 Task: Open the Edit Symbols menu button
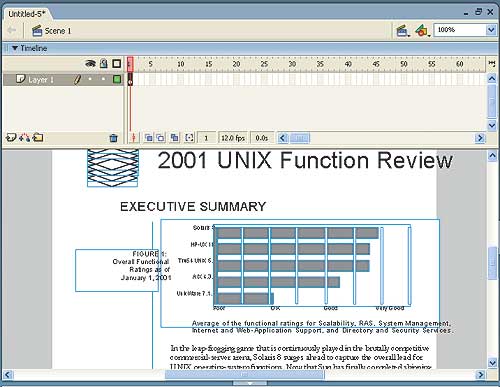click(x=422, y=31)
